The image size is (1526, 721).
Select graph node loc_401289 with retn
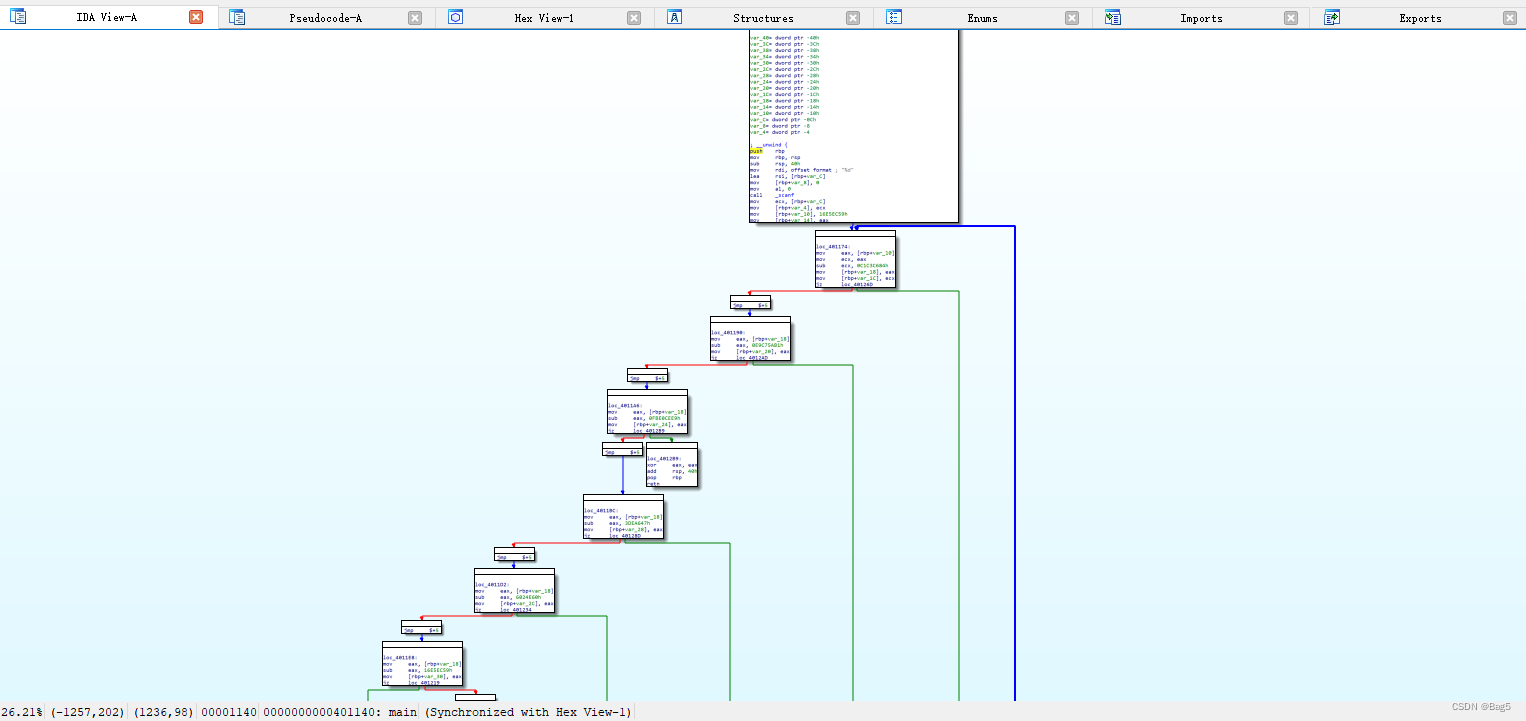tap(671, 465)
